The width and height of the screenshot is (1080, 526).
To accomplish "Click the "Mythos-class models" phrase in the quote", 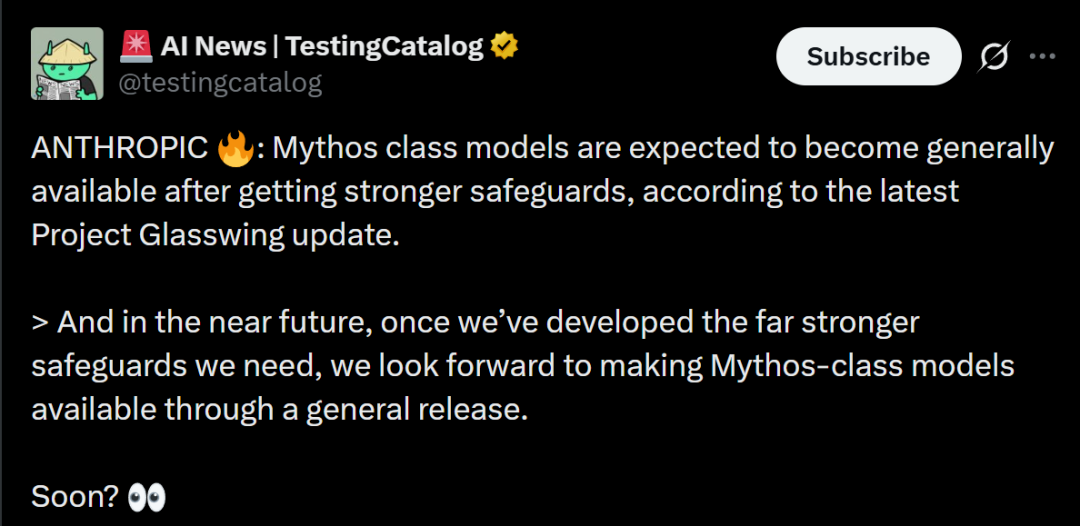I will [862, 367].
